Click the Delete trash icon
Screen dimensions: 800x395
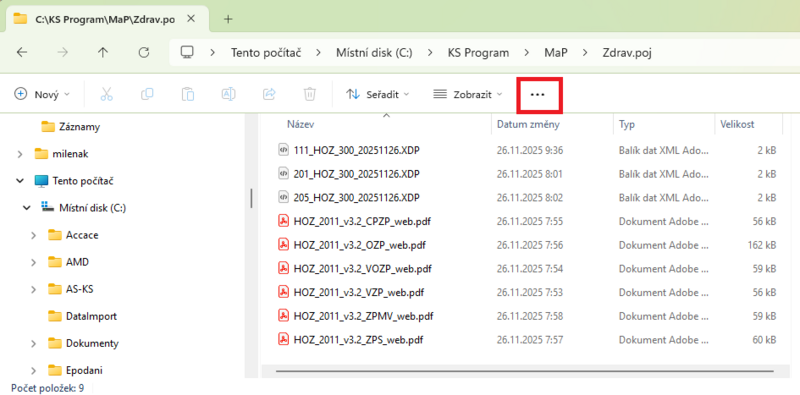pos(310,94)
